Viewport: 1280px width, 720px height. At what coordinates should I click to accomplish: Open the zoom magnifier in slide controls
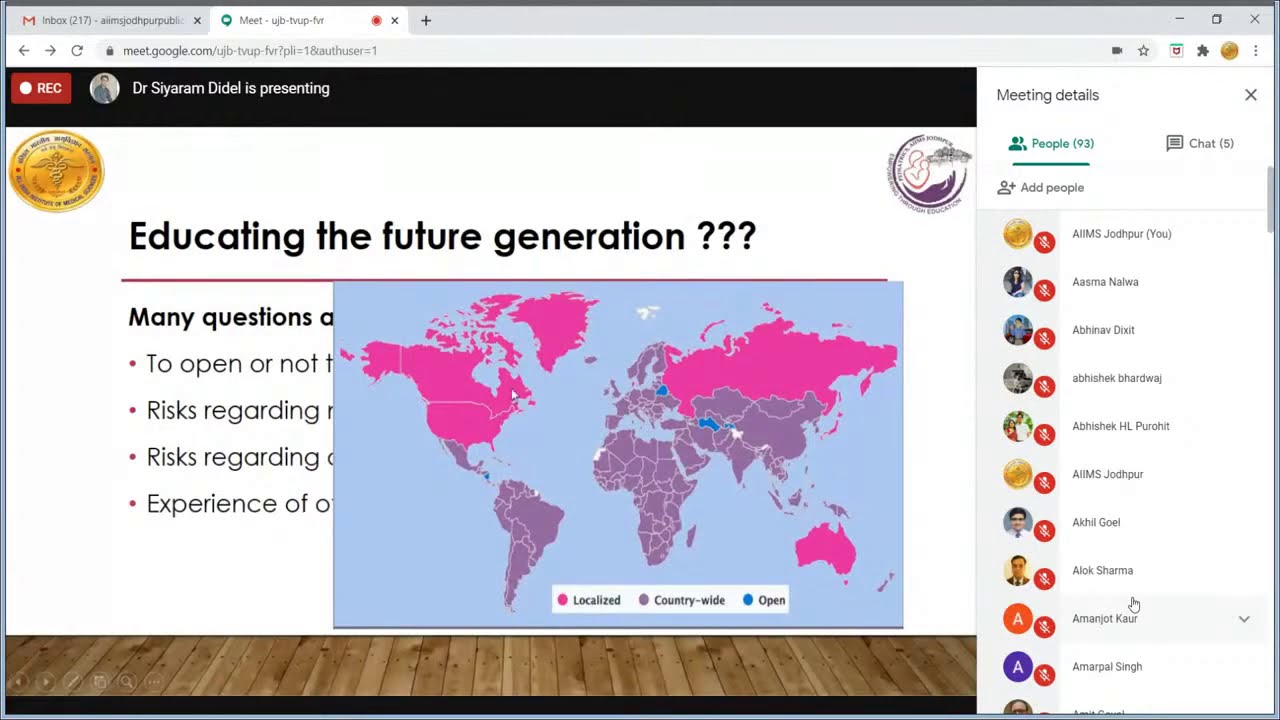click(126, 682)
